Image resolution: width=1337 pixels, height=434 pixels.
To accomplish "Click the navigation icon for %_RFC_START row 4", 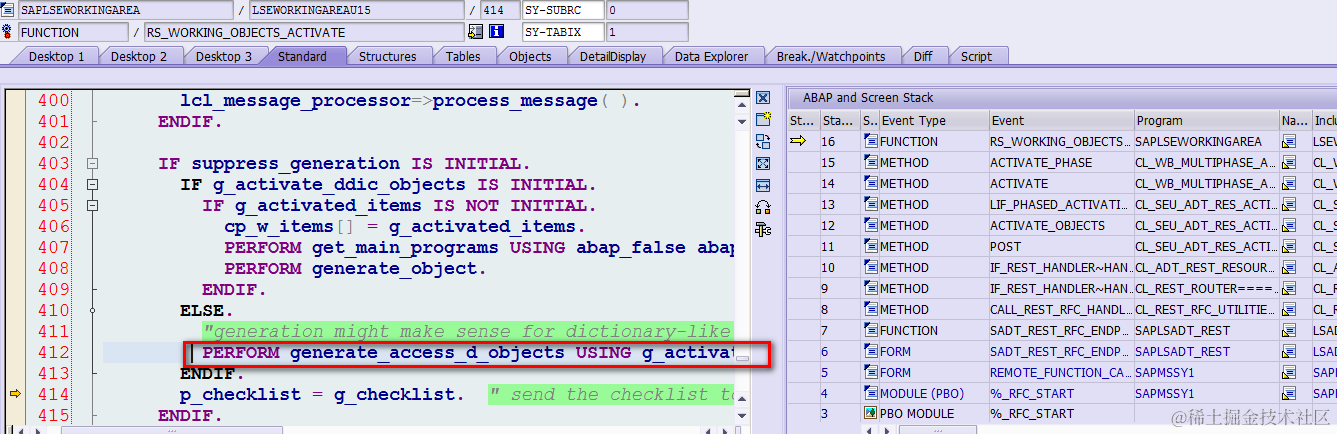I will (1289, 393).
